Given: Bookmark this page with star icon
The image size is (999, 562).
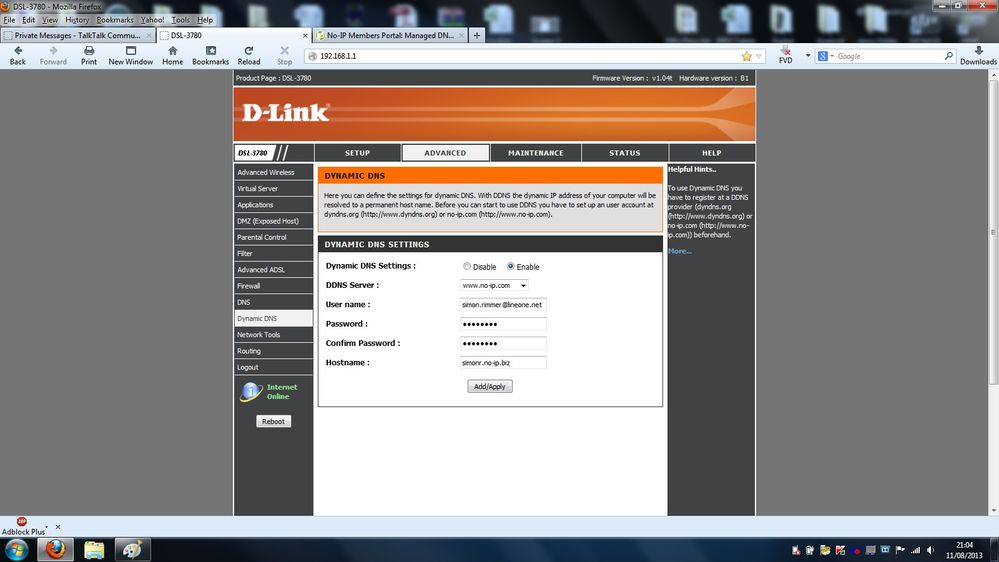Looking at the screenshot, I should pos(746,56).
